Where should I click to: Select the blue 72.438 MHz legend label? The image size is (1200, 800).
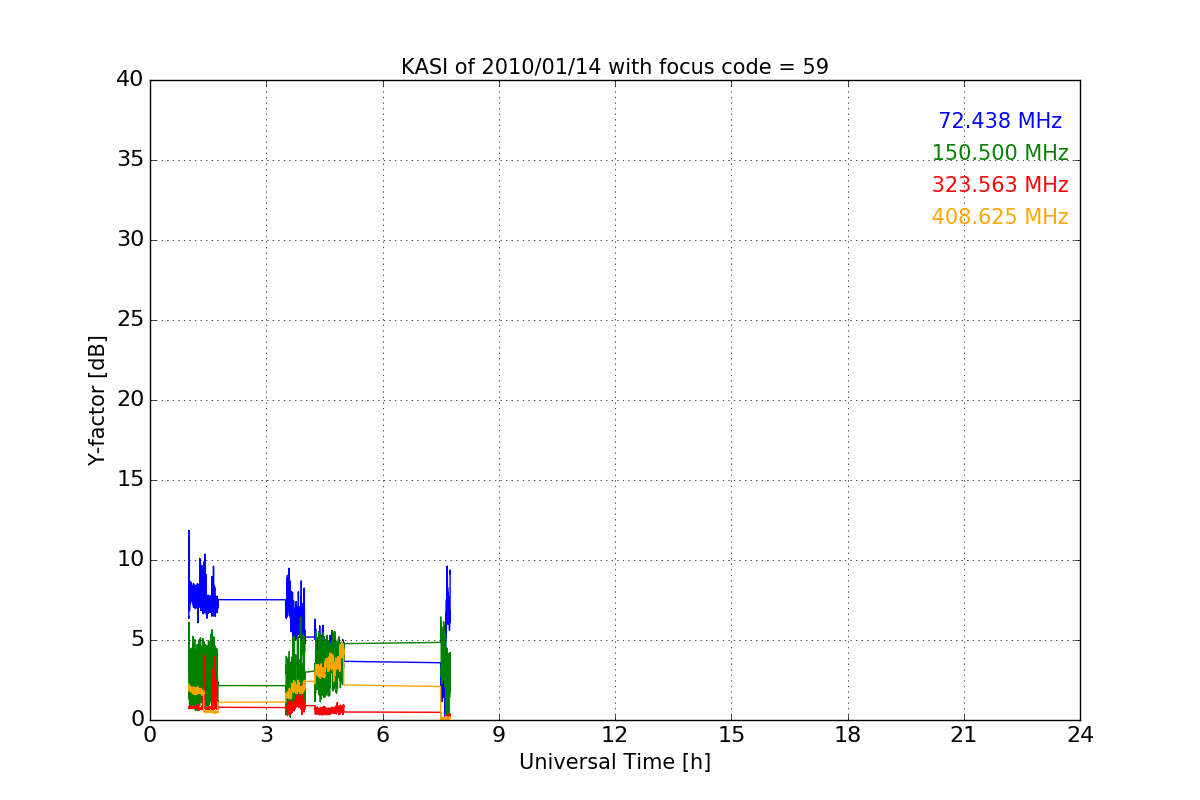click(1000, 121)
